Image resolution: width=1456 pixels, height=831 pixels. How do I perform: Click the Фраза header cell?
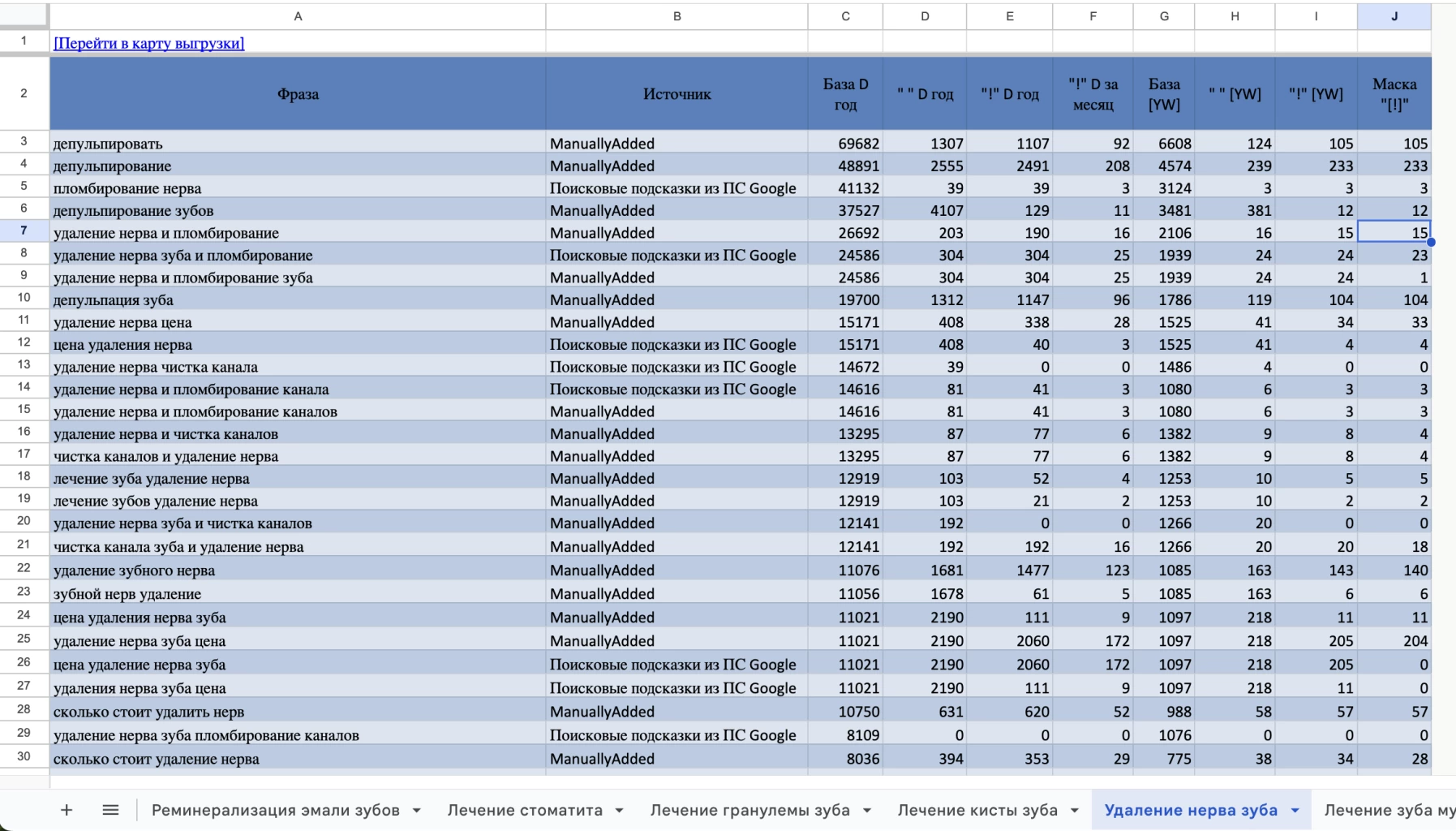click(298, 94)
